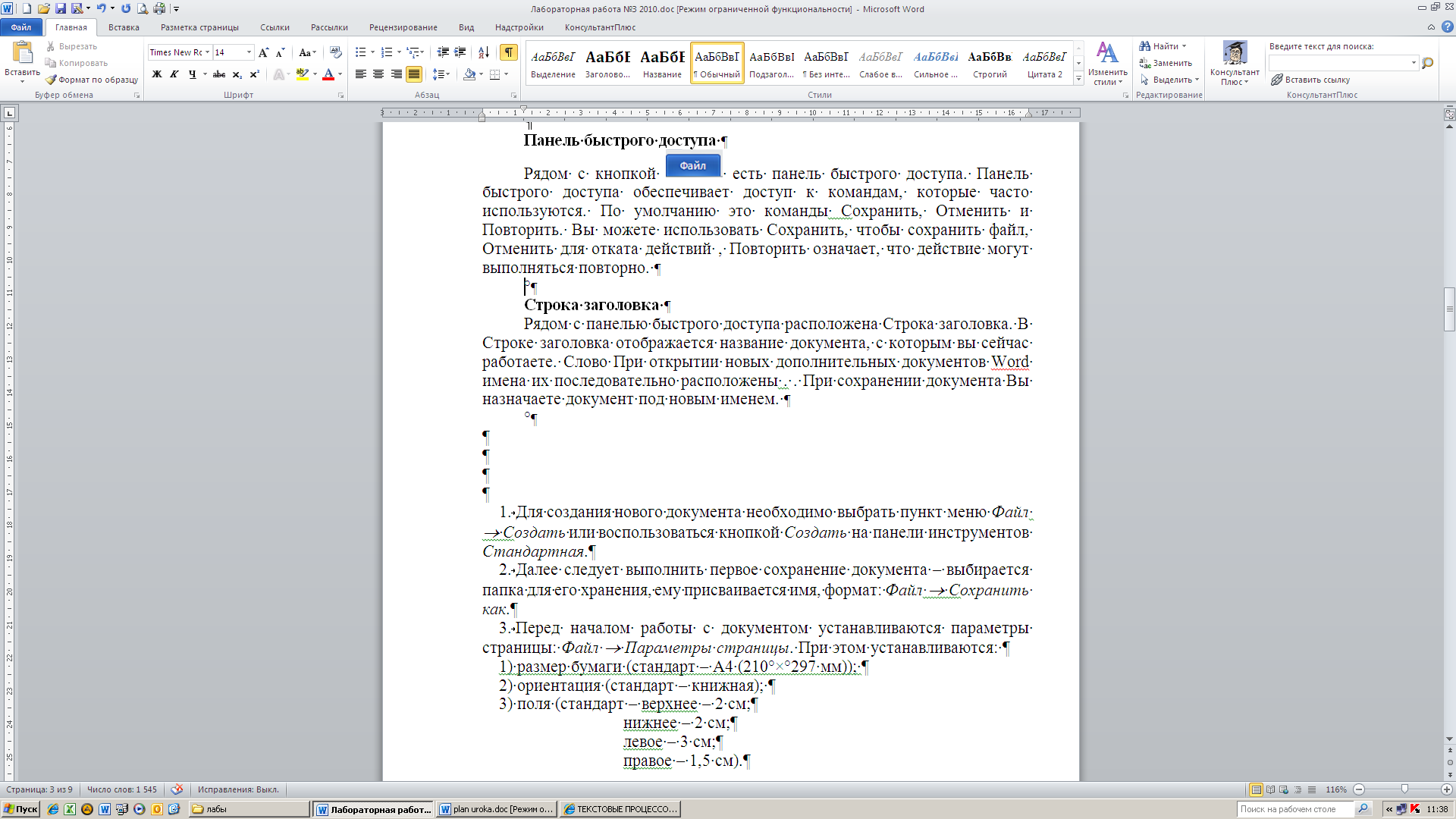Sort text with the A-Я sort icon
The height and width of the screenshot is (819, 1456).
[x=484, y=52]
